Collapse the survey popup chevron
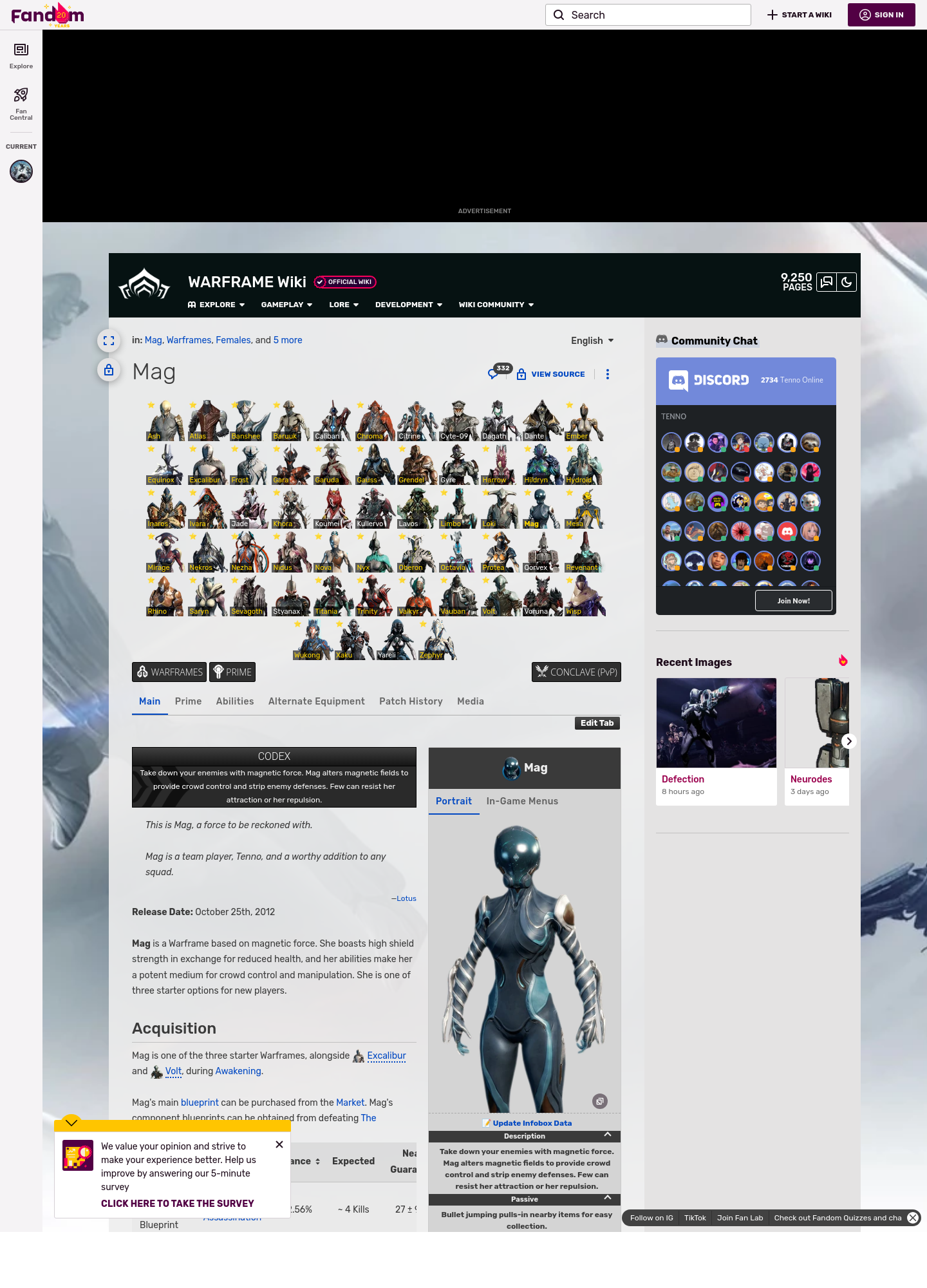This screenshot has height=1288, width=927. click(x=71, y=1122)
